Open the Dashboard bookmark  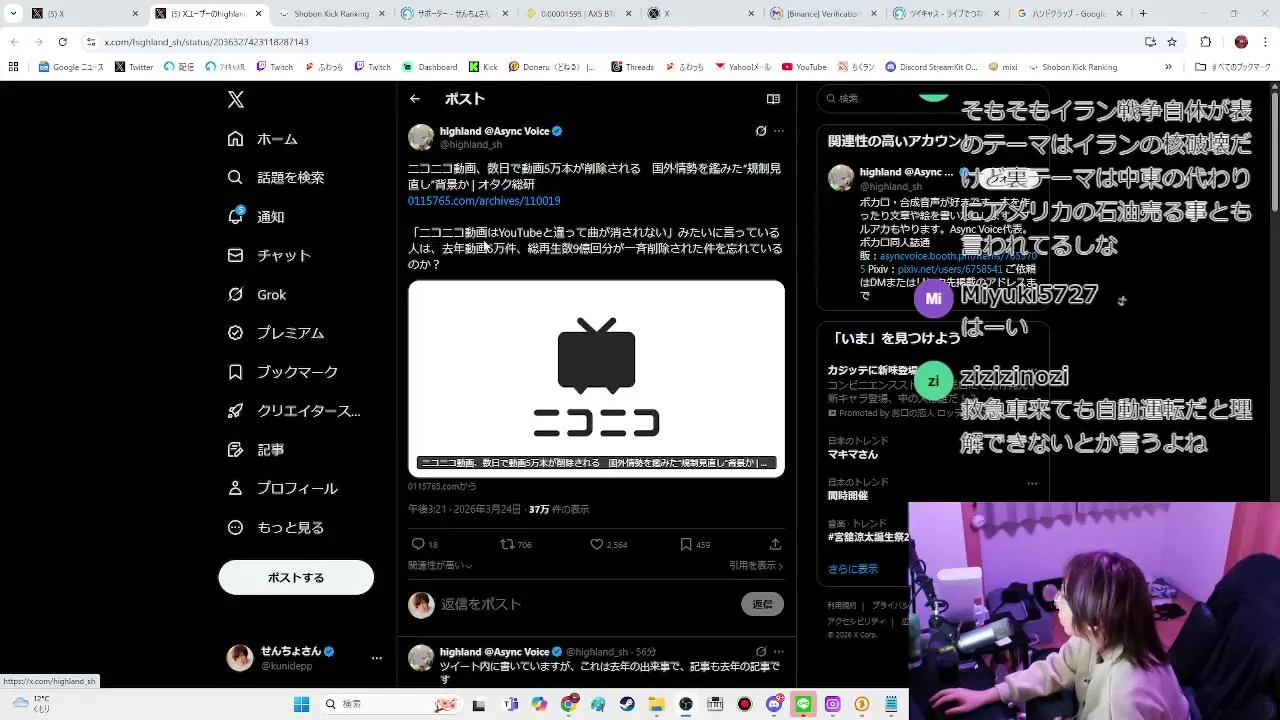point(430,67)
